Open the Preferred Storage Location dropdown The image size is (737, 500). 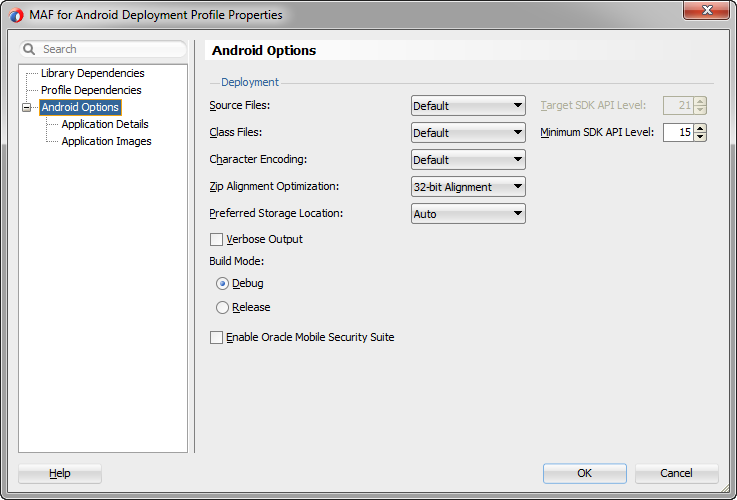coord(468,214)
